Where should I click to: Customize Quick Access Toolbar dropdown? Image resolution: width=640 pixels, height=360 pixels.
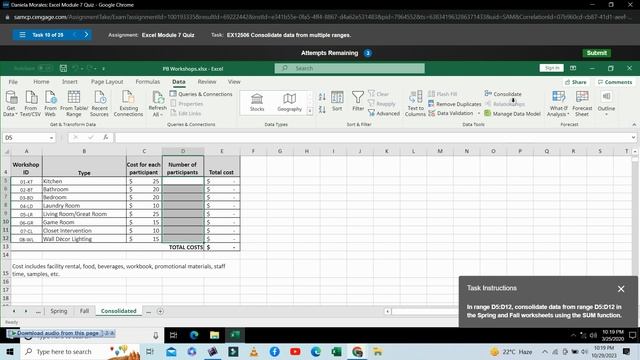coord(104,69)
